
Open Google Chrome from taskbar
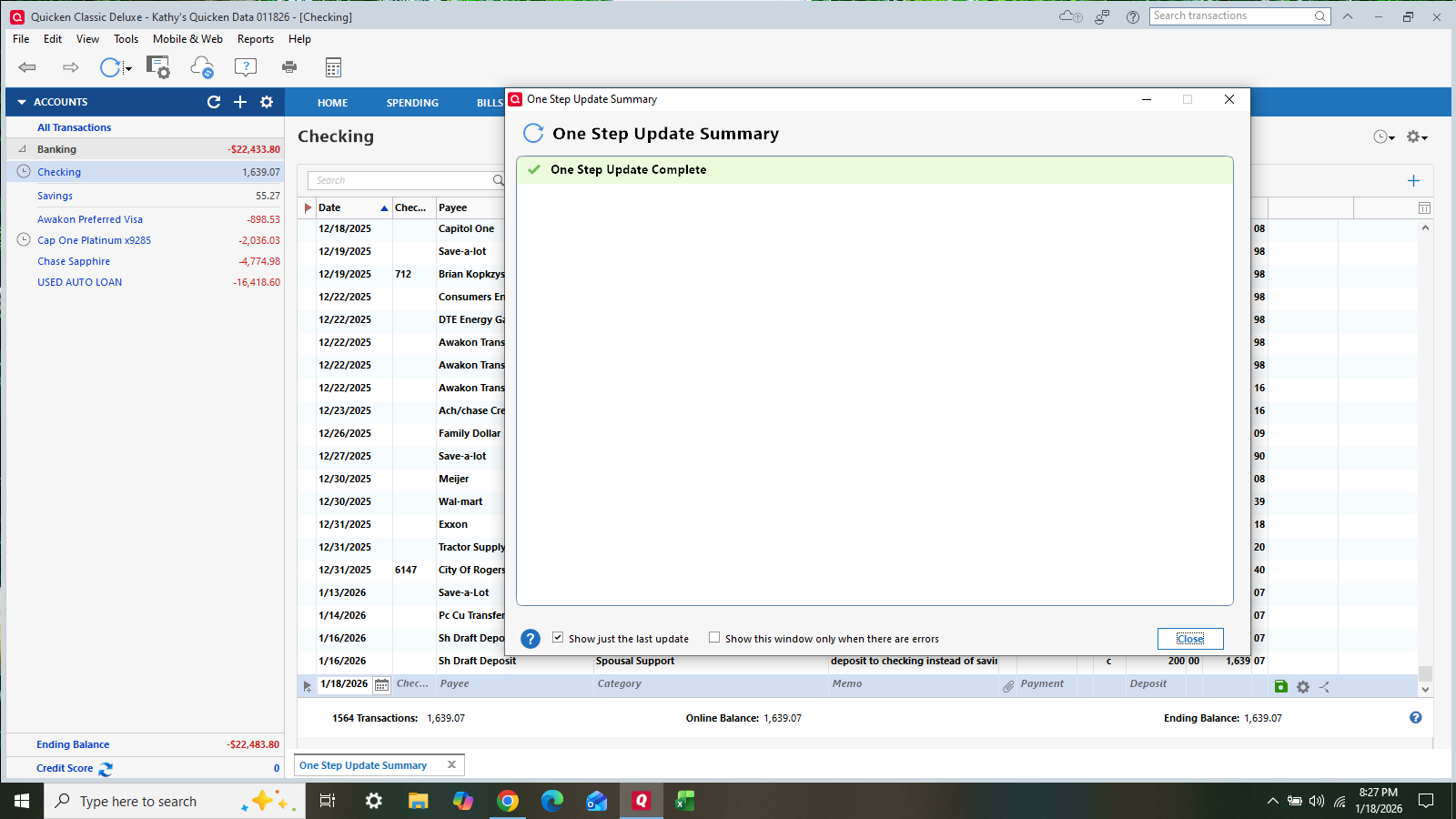coord(508,801)
